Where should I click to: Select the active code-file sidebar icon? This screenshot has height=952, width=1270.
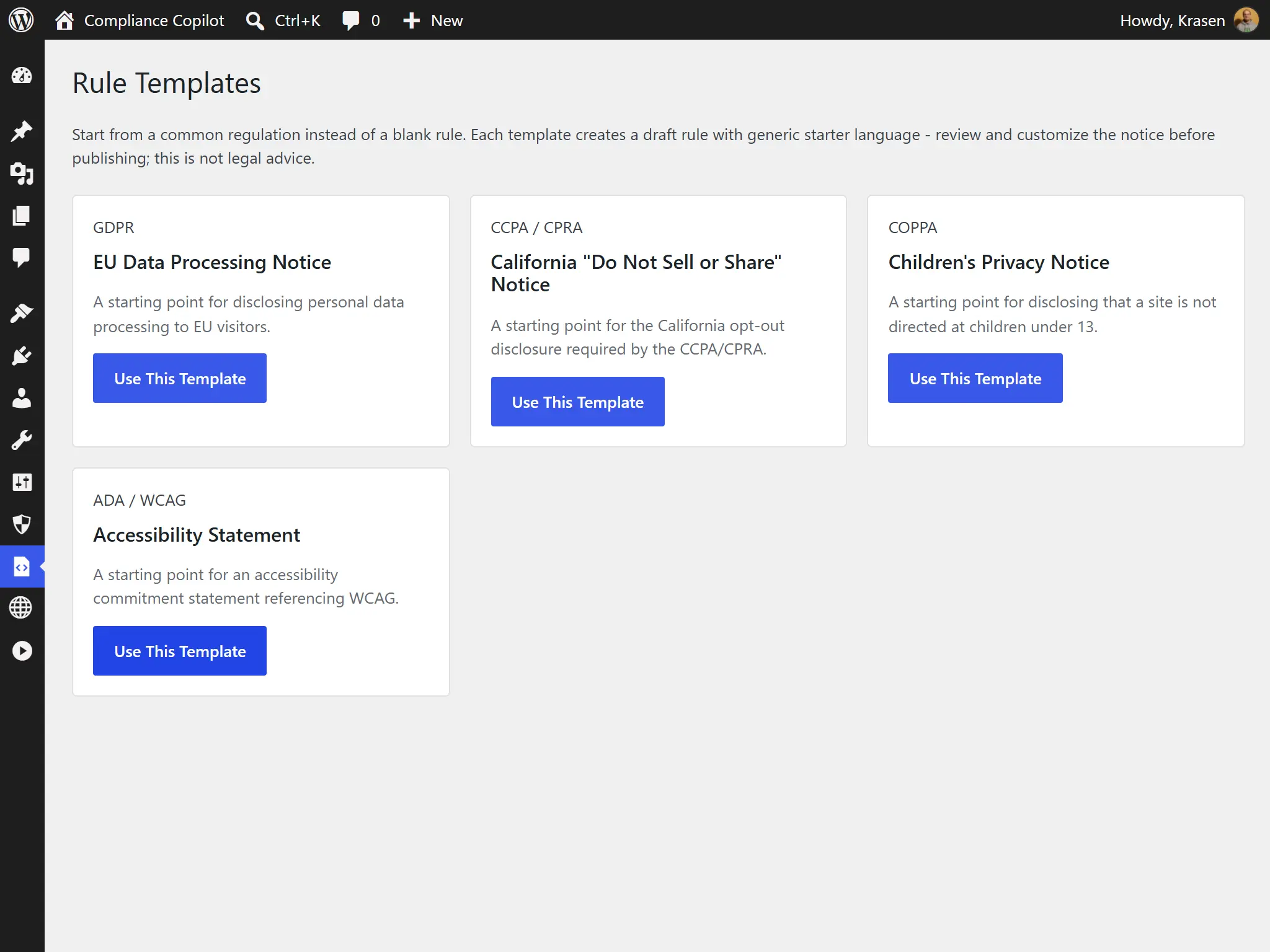[22, 566]
